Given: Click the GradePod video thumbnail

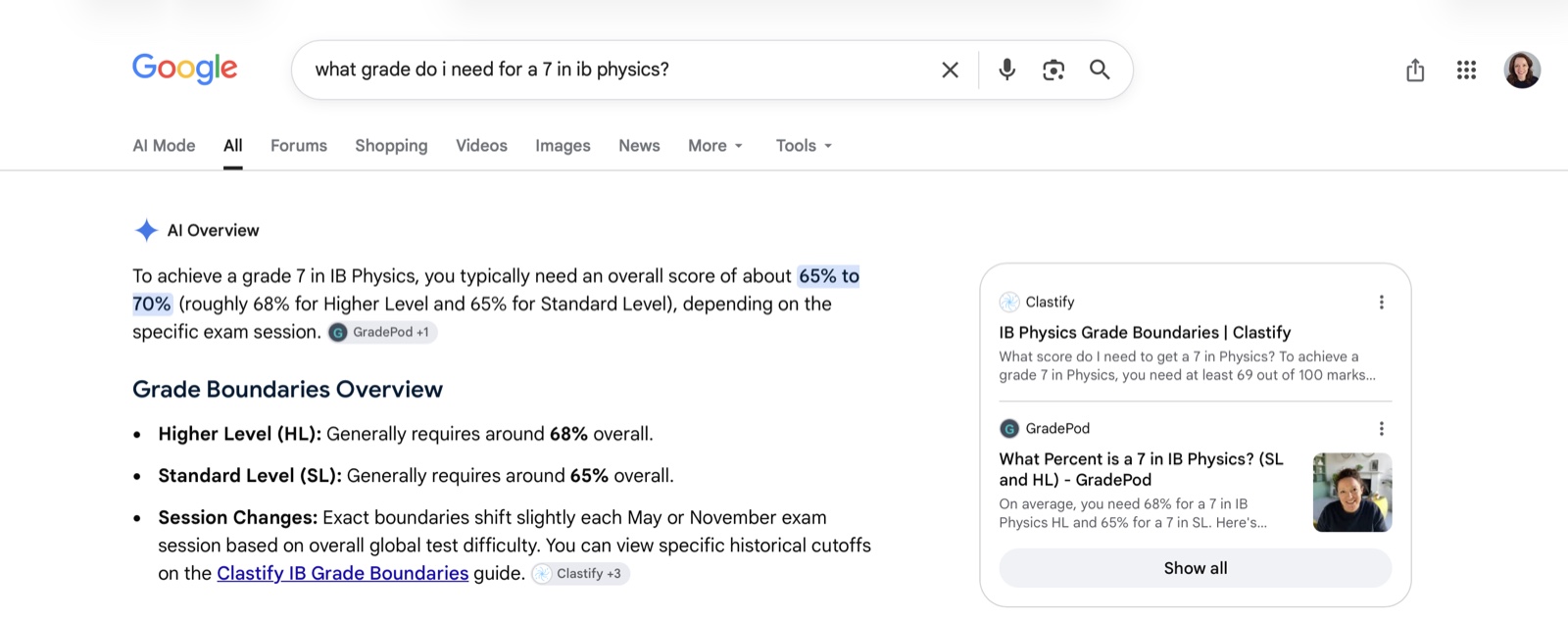Looking at the screenshot, I should tap(1352, 492).
